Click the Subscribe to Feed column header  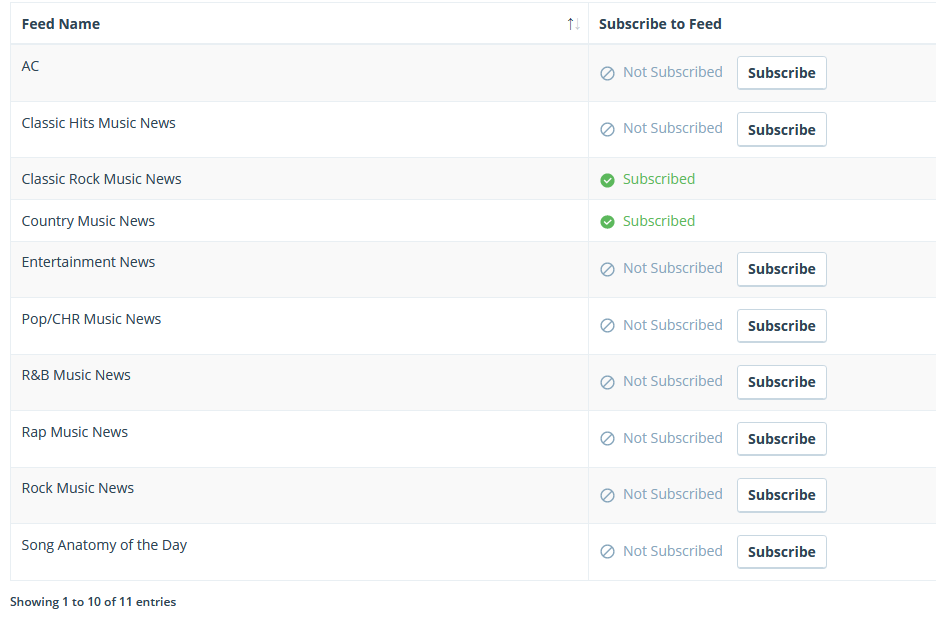tap(660, 24)
